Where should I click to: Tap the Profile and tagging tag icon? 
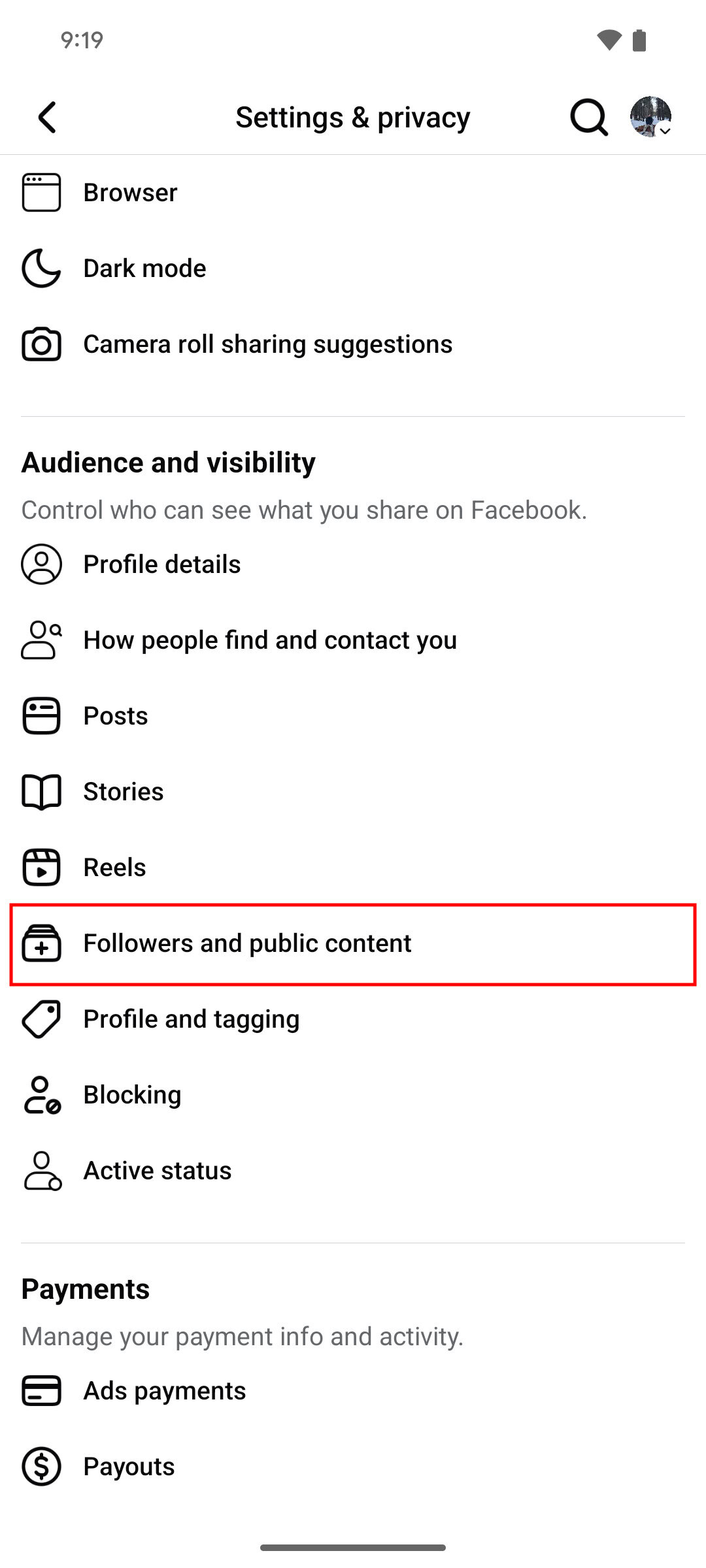click(x=41, y=1019)
